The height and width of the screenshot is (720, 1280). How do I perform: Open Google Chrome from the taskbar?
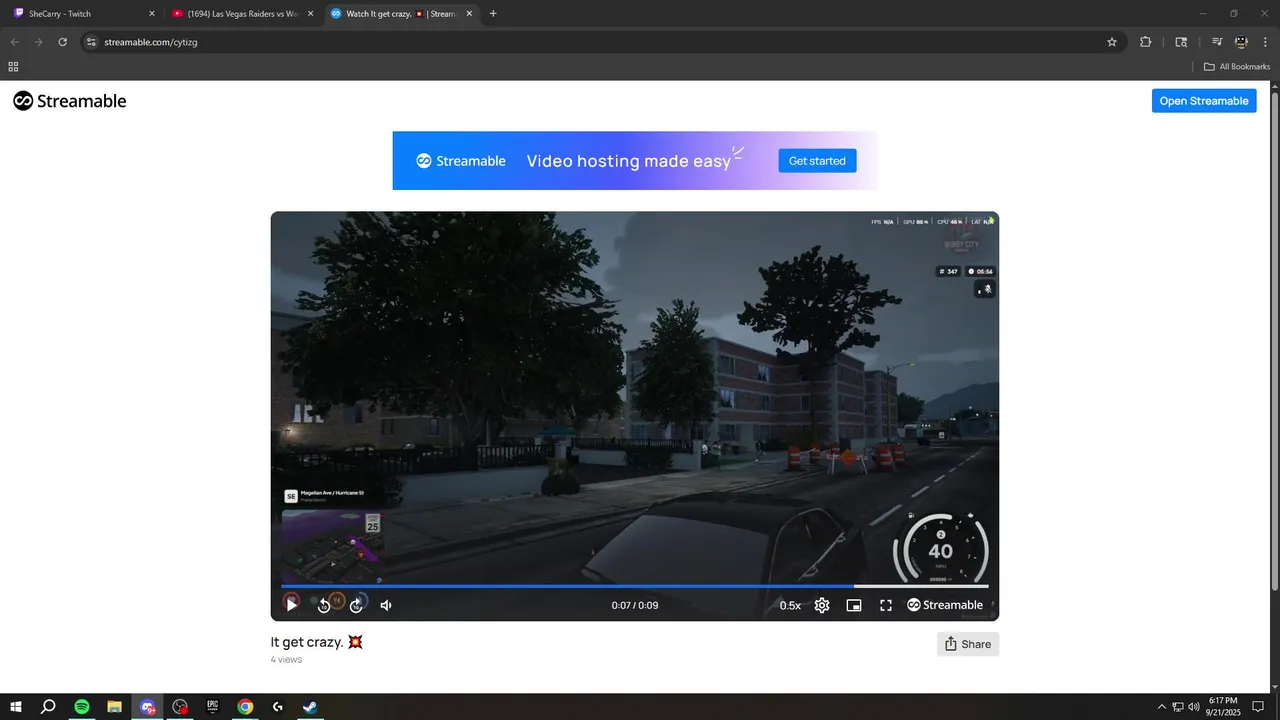tap(245, 707)
